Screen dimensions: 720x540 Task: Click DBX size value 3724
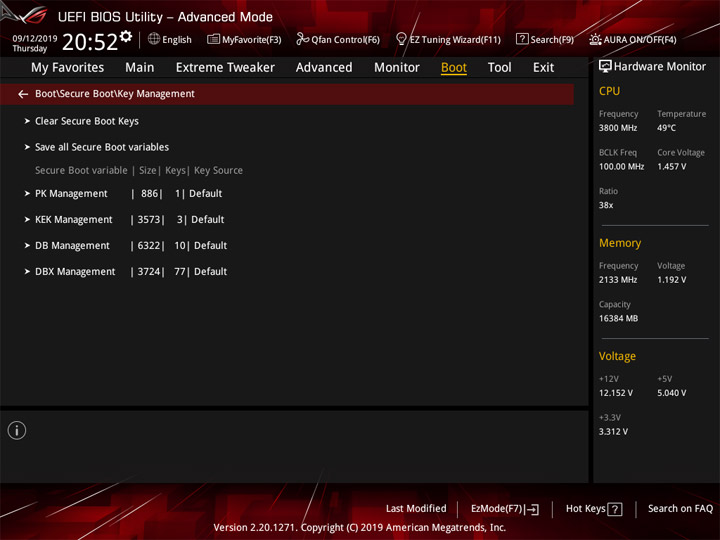click(x=149, y=271)
